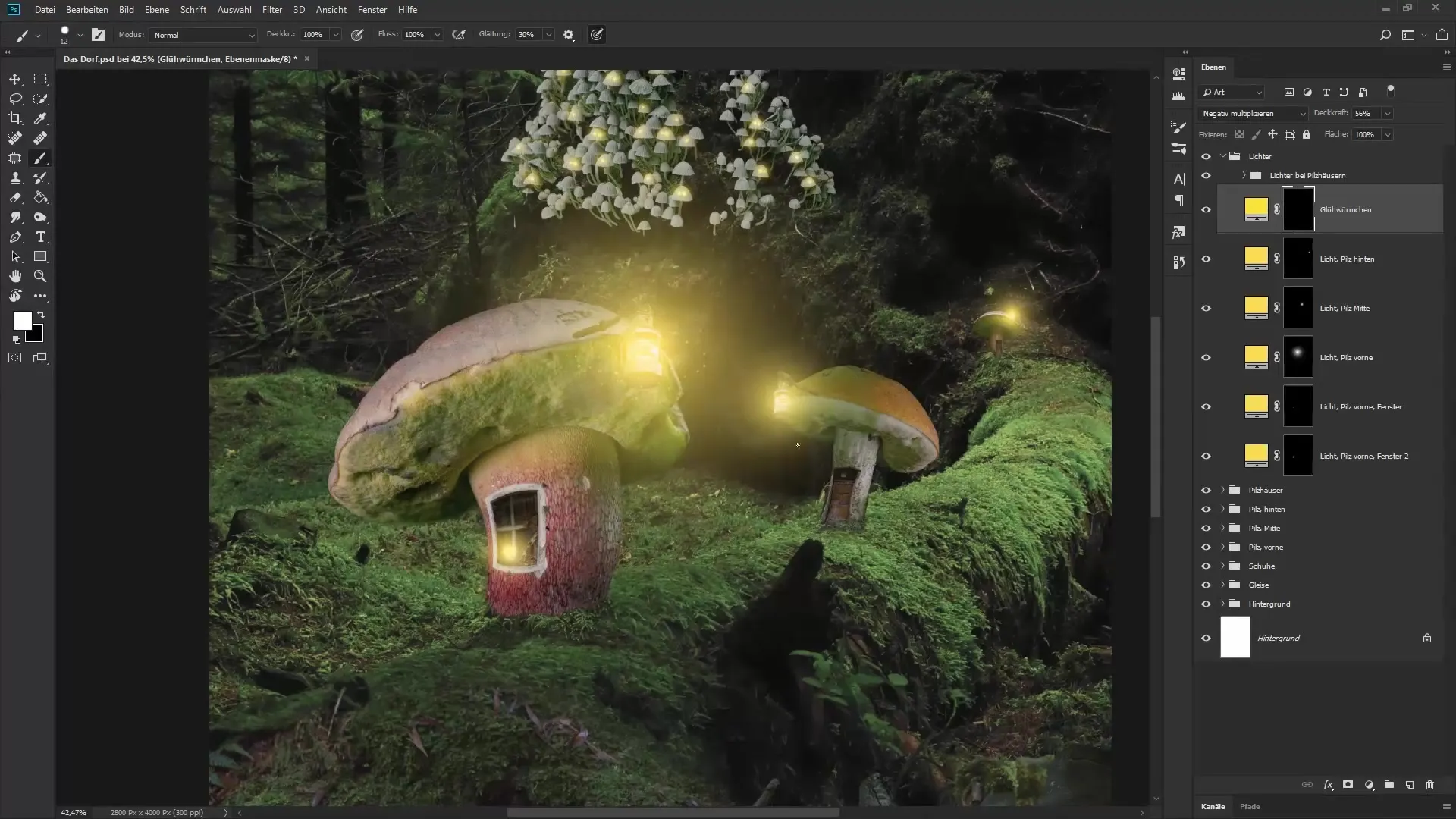Screen dimensions: 1456x819
Task: Add layer style via fx icon
Action: (x=1328, y=785)
